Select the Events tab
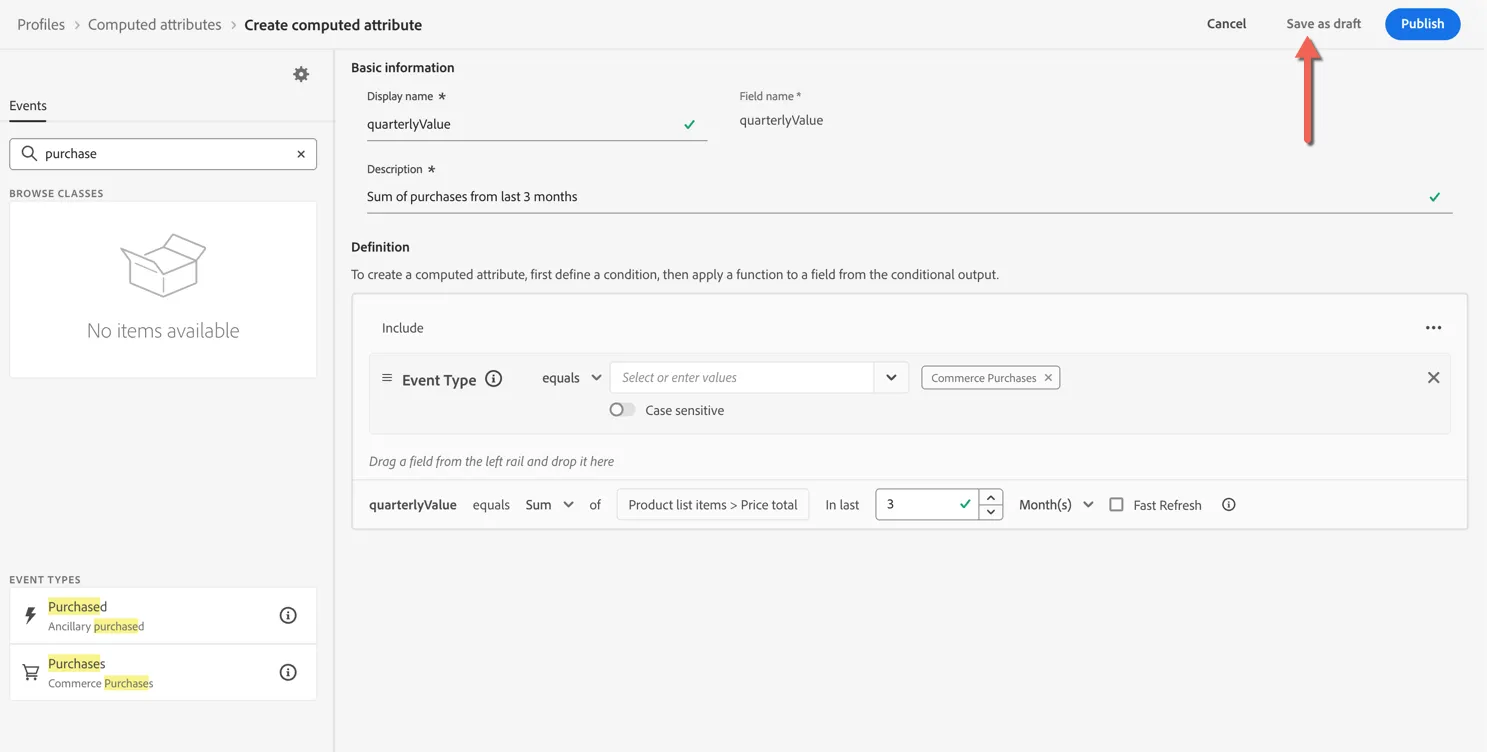This screenshot has height=752, width=1487. (x=28, y=106)
